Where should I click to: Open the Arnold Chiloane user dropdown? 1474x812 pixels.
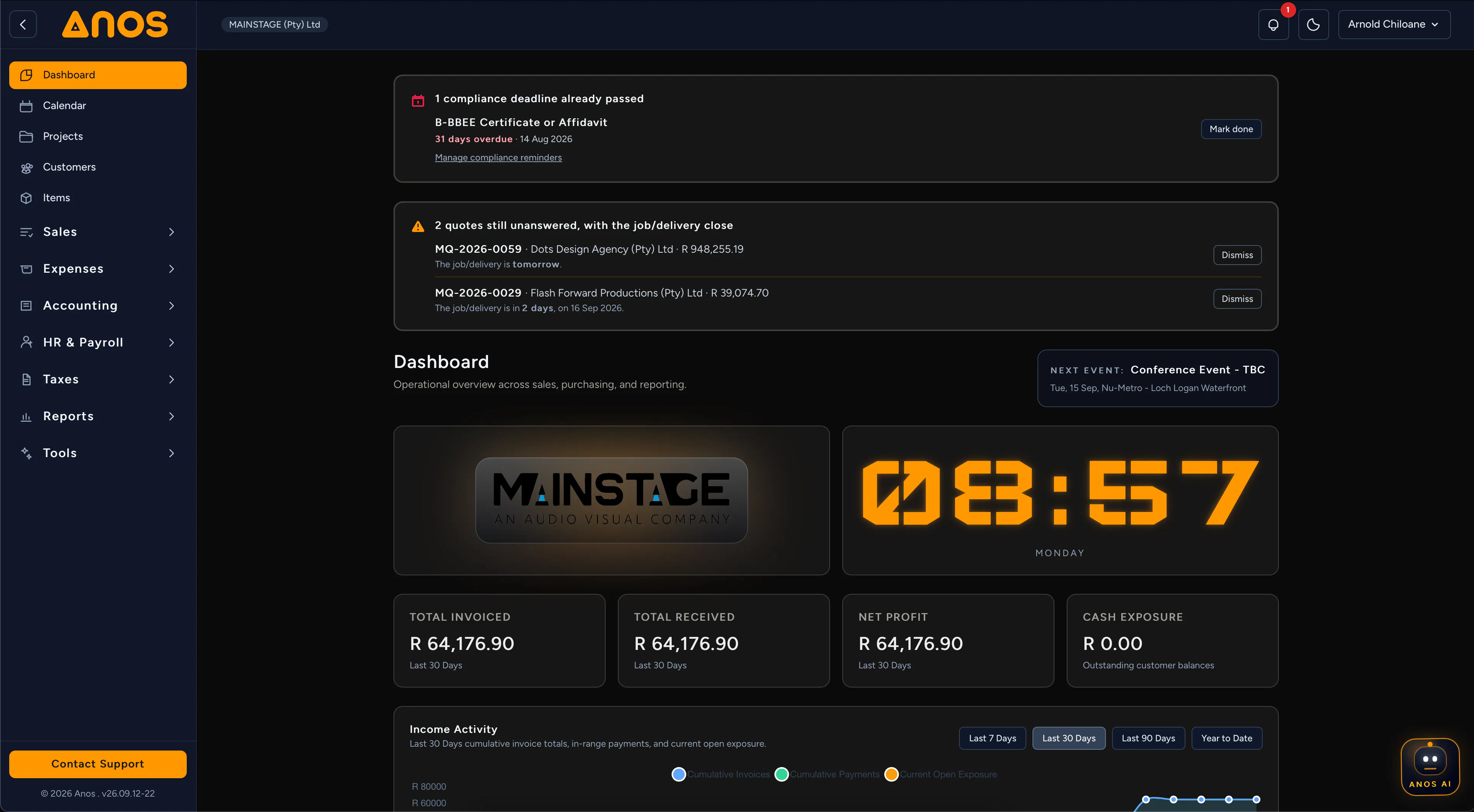(x=1394, y=25)
